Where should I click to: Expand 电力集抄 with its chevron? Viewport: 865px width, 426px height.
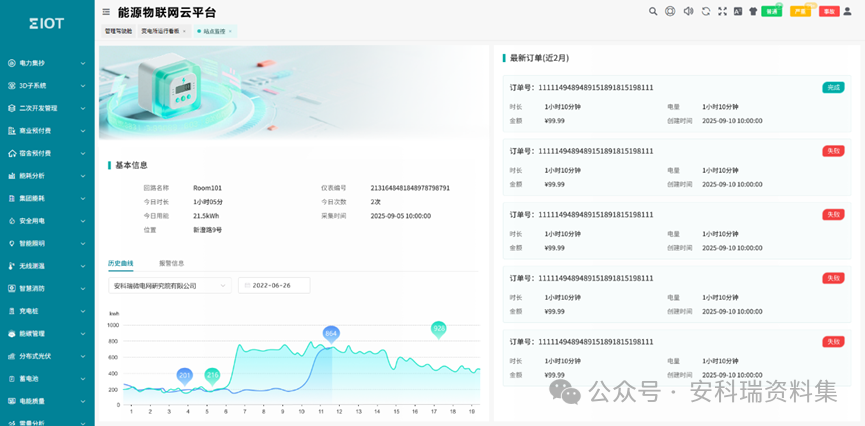tap(83, 63)
